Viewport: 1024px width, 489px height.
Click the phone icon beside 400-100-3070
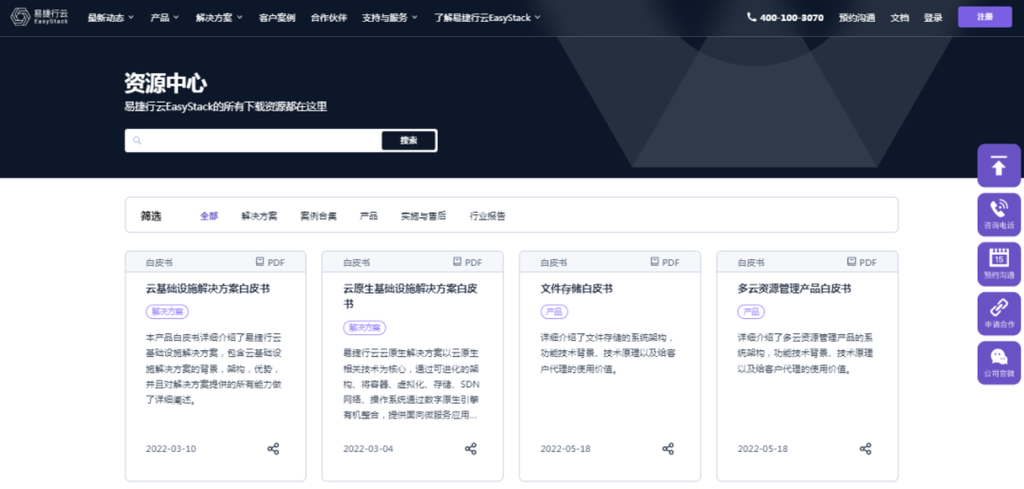[x=752, y=17]
